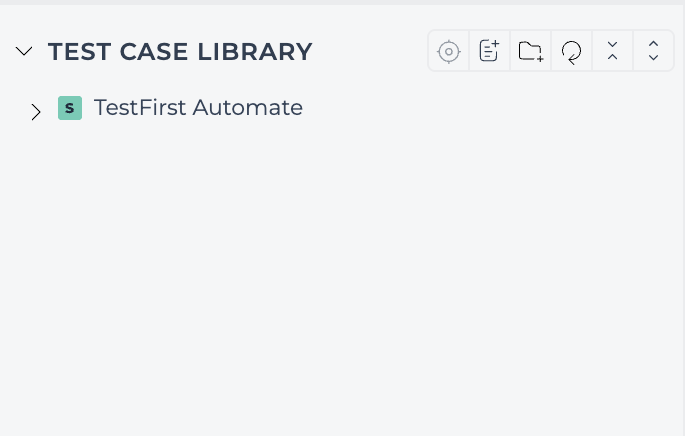Toggle TestFirst Automate project open via chevron
686x436 pixels.
[x=36, y=112]
